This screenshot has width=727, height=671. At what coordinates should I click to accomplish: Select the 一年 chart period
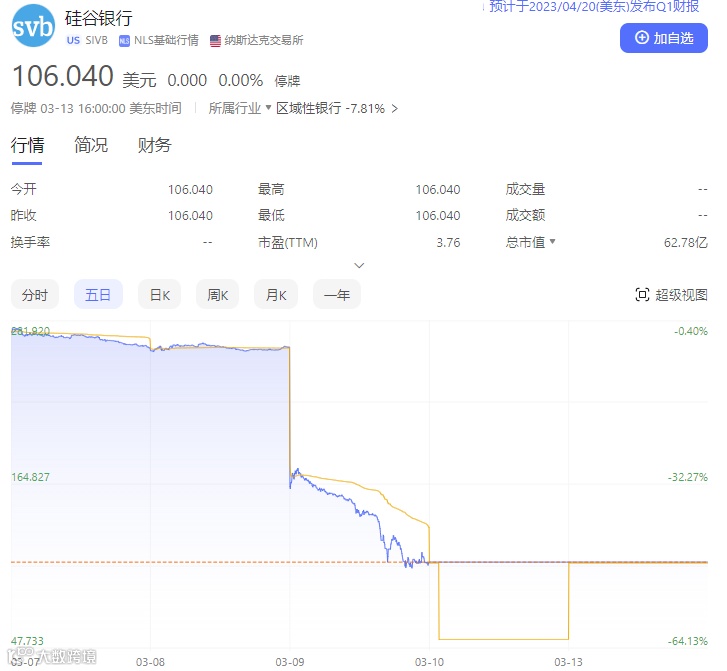point(337,294)
